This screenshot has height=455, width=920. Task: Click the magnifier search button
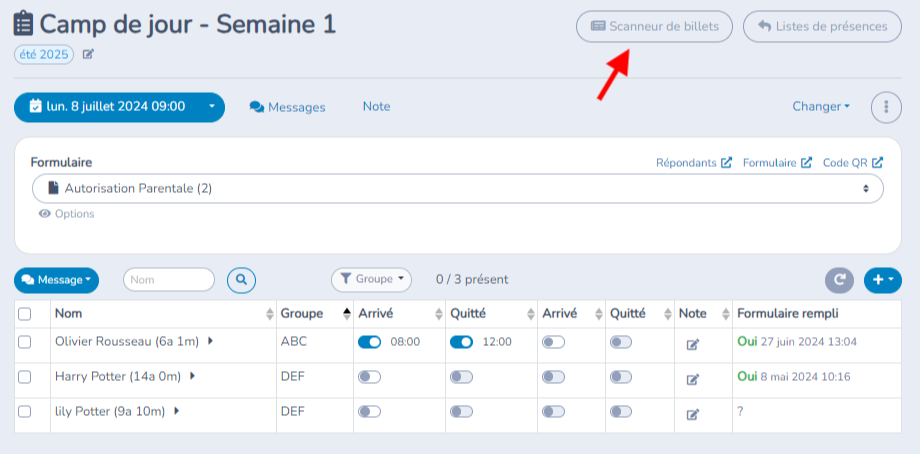[241, 280]
